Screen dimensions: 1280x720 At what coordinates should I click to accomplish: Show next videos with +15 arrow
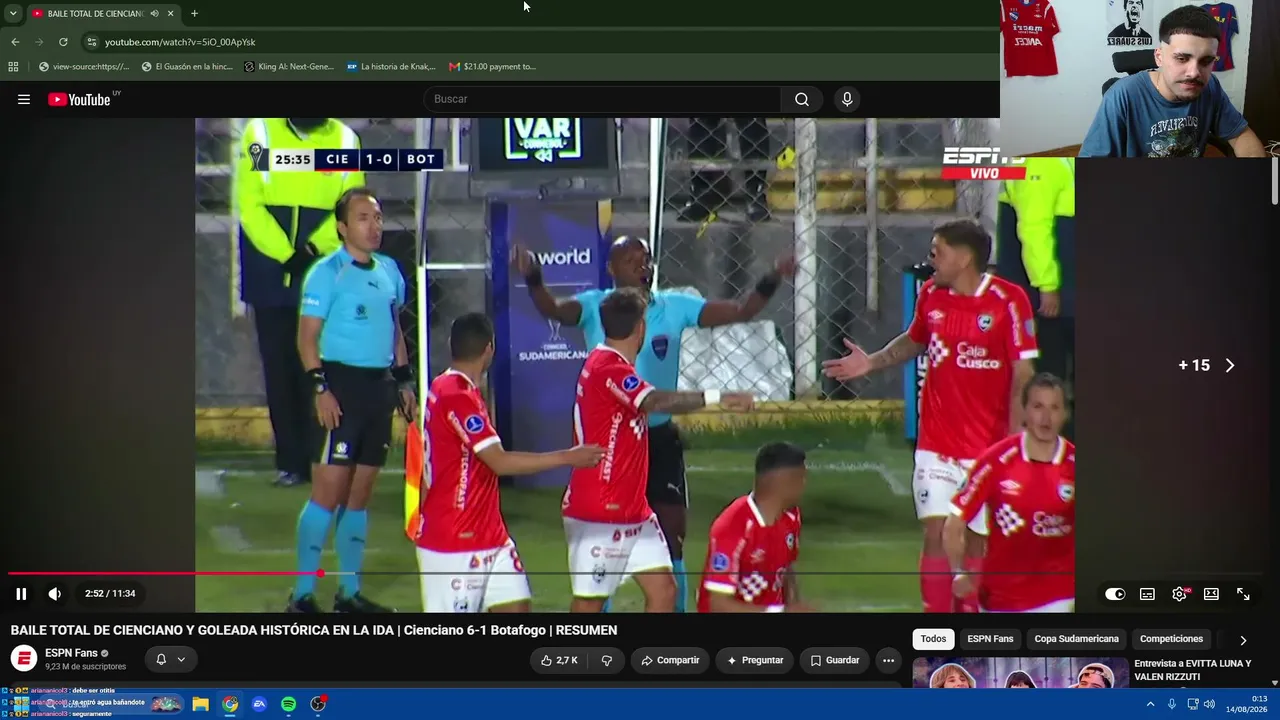pyautogui.click(x=1207, y=366)
